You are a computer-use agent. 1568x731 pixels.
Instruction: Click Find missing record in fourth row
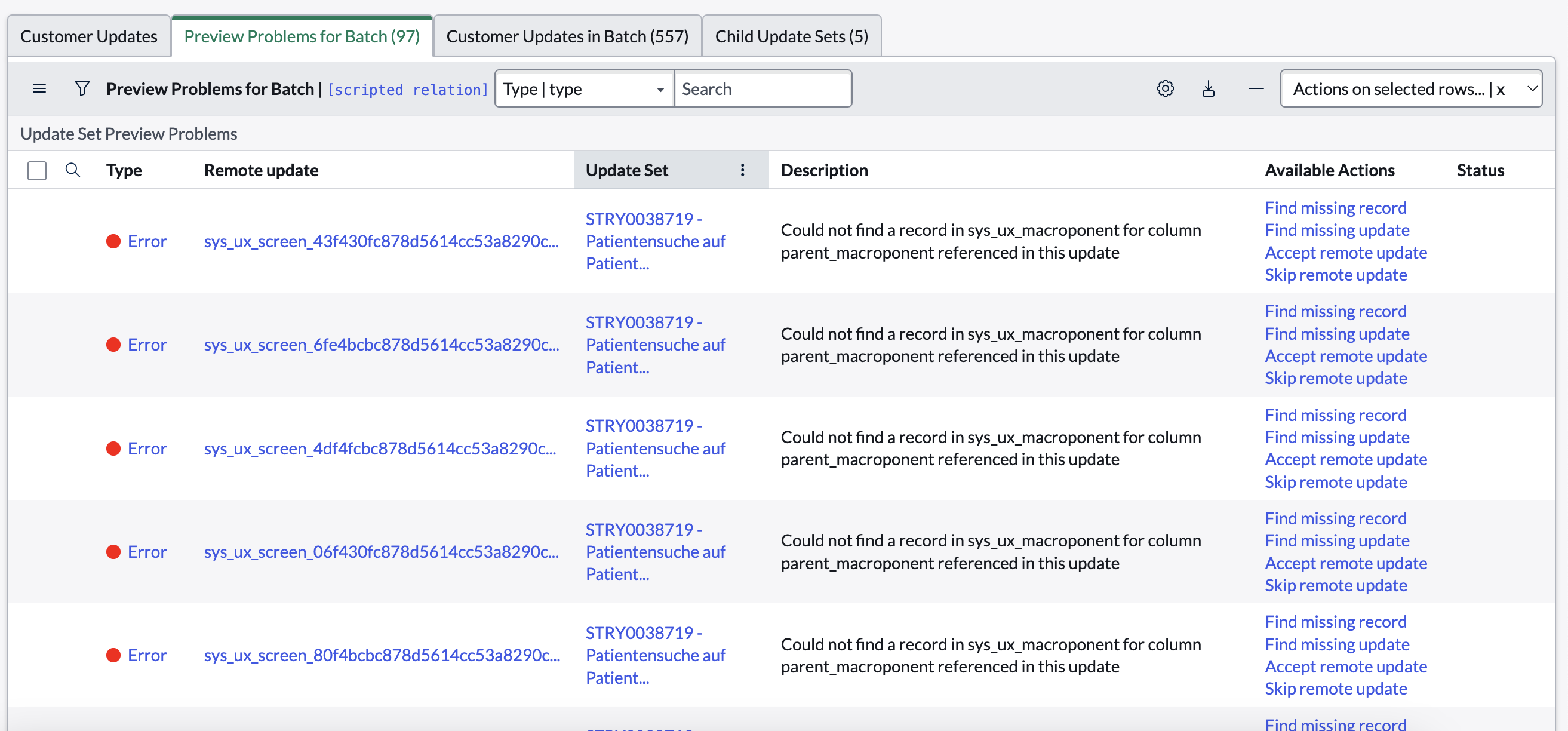[1336, 518]
